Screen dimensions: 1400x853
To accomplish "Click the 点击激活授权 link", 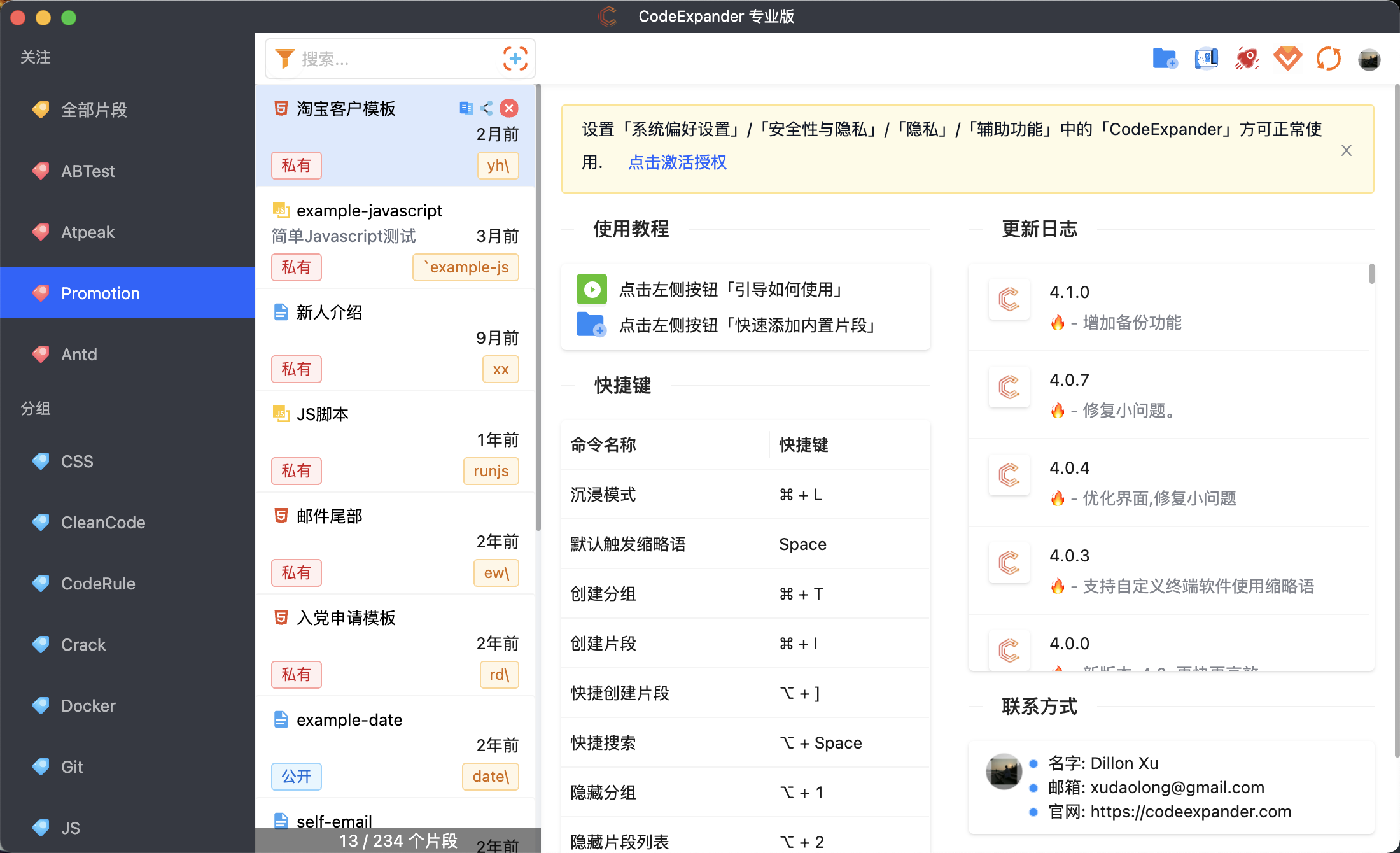I will pos(677,162).
